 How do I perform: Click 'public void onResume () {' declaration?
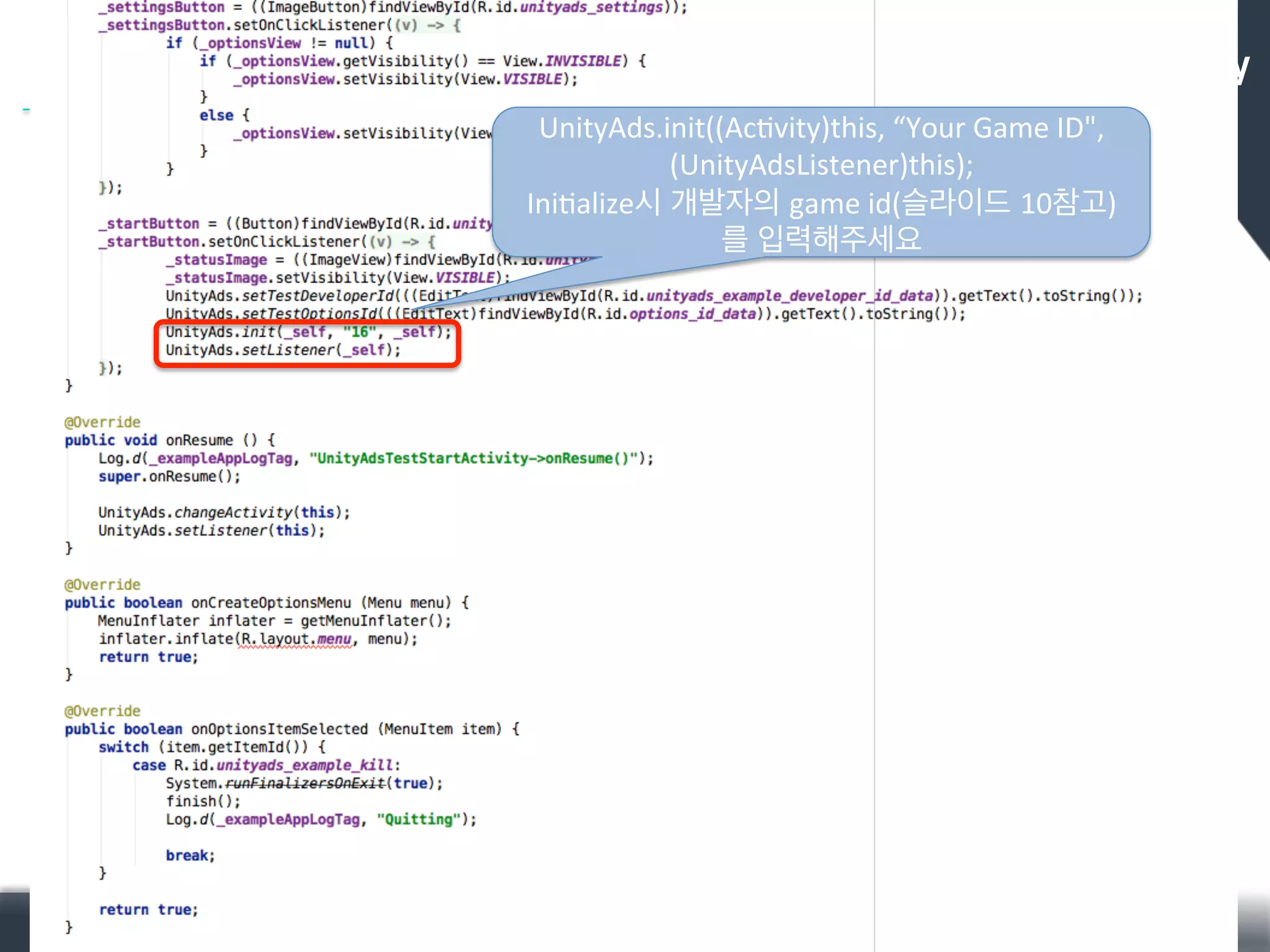pyautogui.click(x=170, y=440)
